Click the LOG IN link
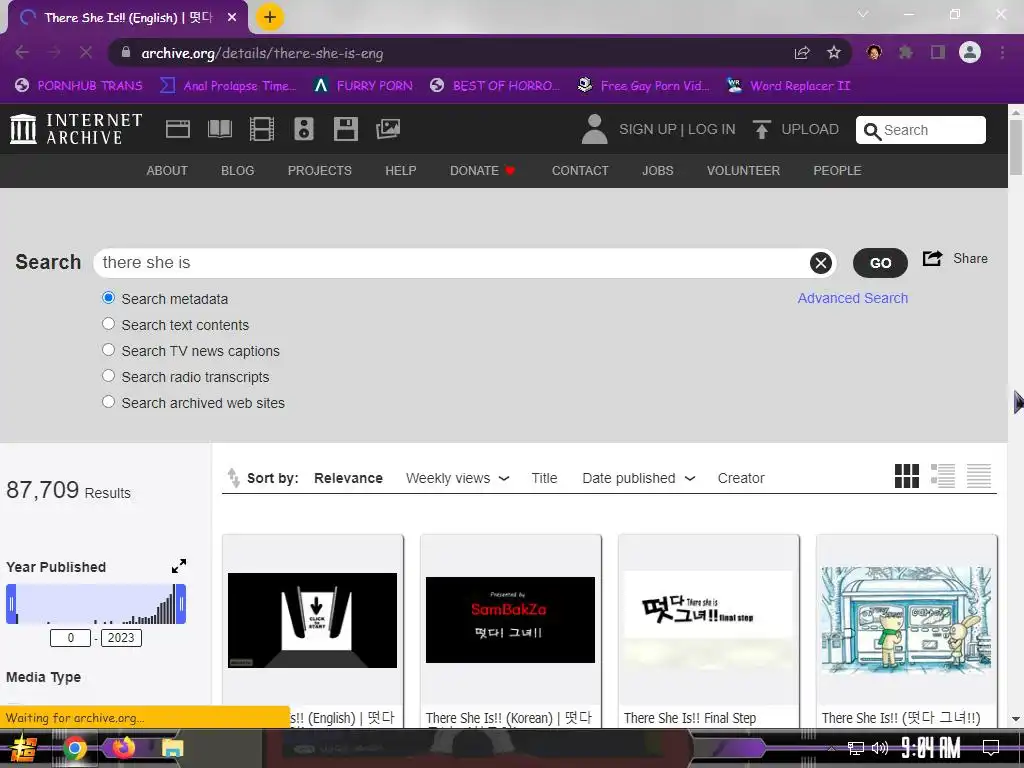Screen dimensions: 1024x768 tap(711, 129)
